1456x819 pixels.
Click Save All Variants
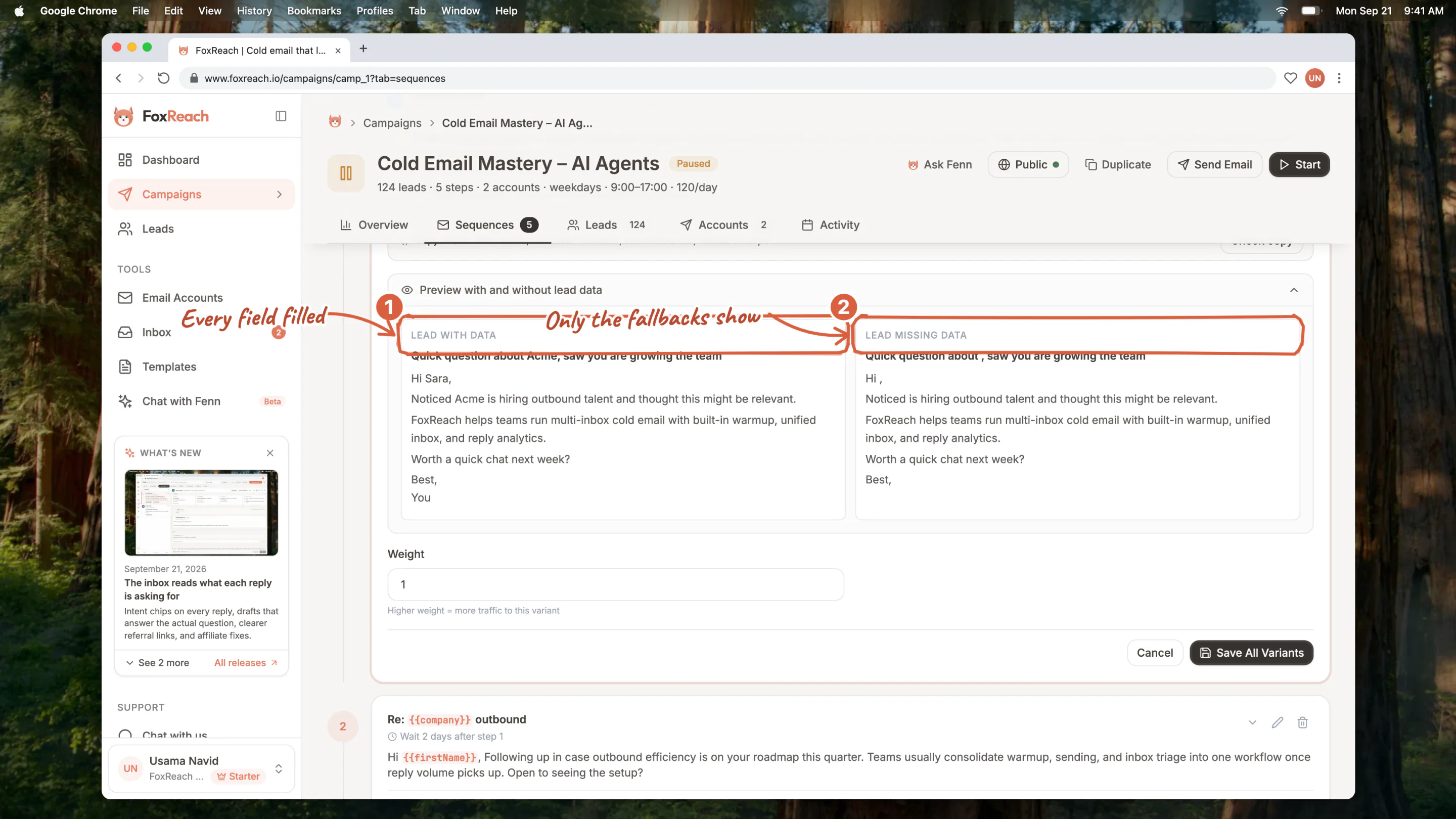1251,653
